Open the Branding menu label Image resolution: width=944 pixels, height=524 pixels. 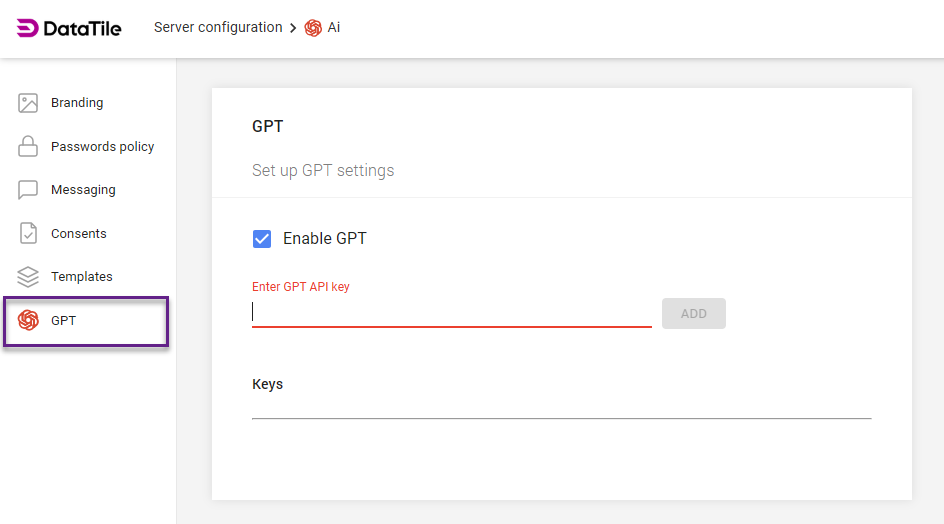point(77,103)
